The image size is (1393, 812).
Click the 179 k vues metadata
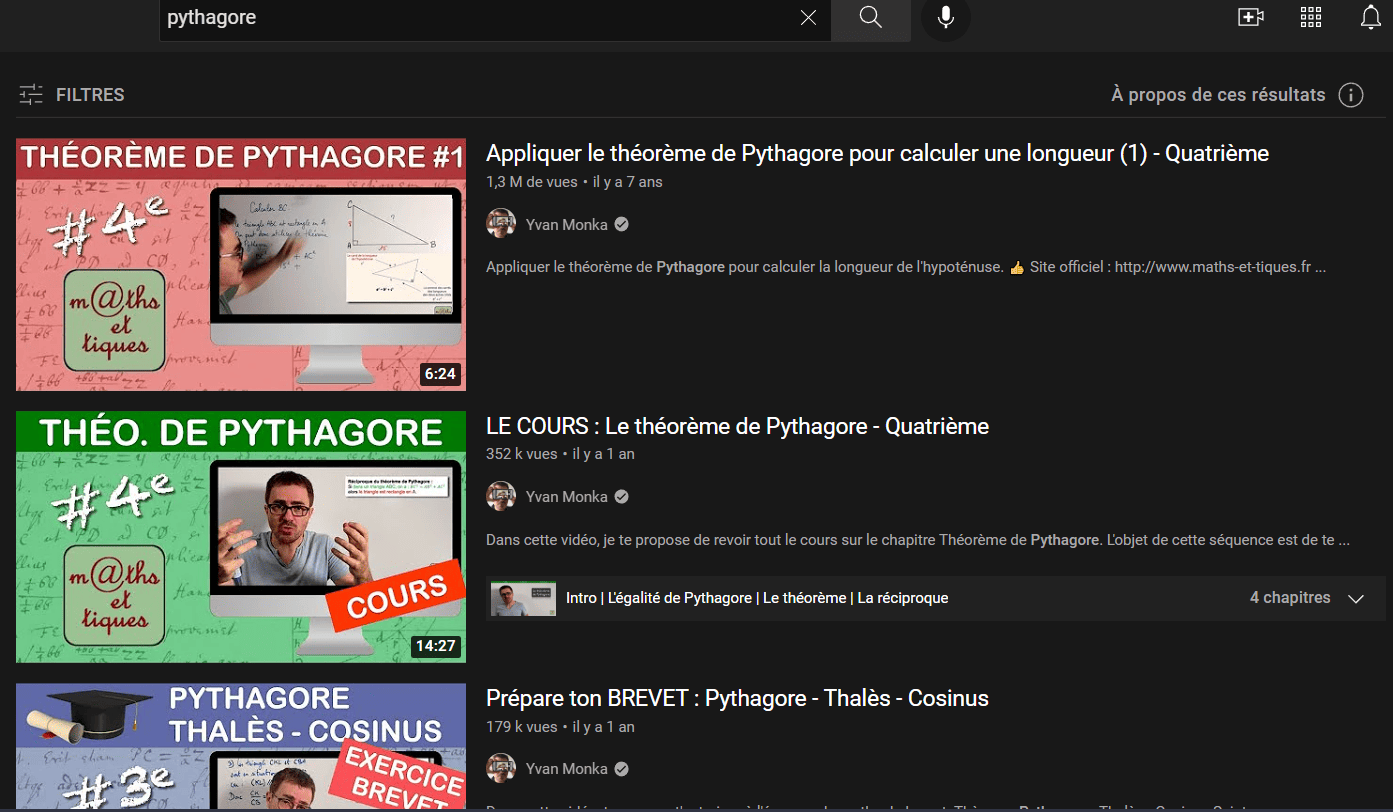pos(522,726)
